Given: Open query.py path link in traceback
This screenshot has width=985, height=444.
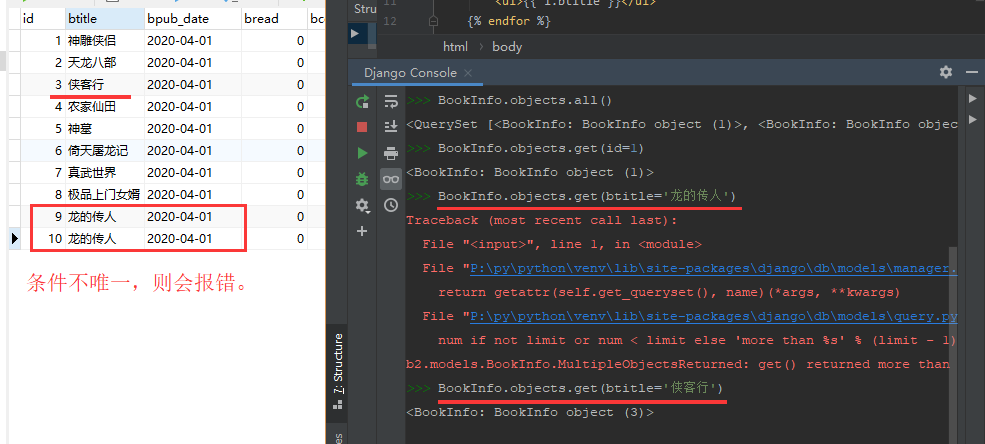Looking at the screenshot, I should tap(714, 316).
